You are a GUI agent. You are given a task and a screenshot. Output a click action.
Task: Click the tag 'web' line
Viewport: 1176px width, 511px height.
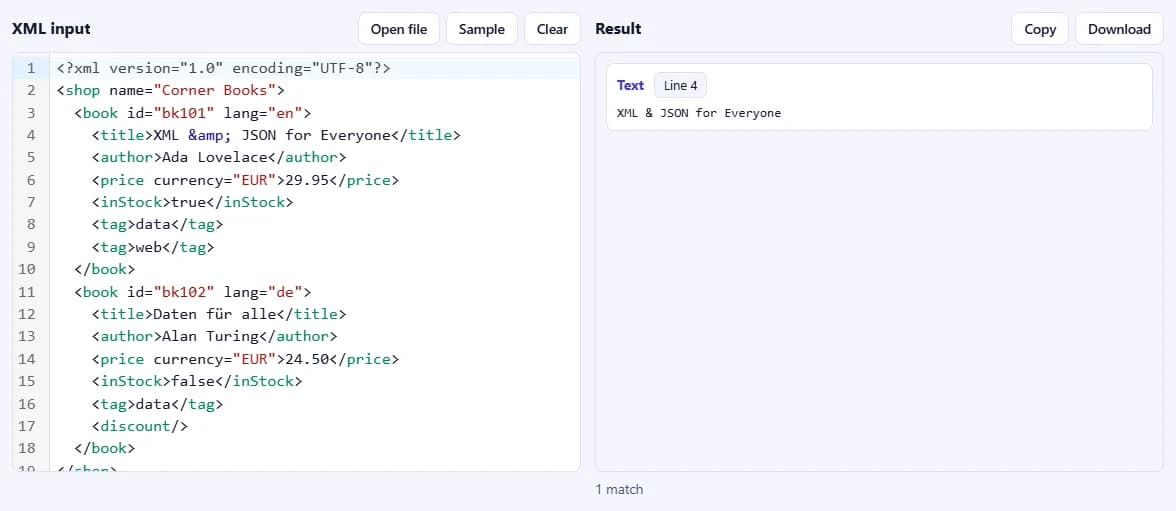(153, 247)
